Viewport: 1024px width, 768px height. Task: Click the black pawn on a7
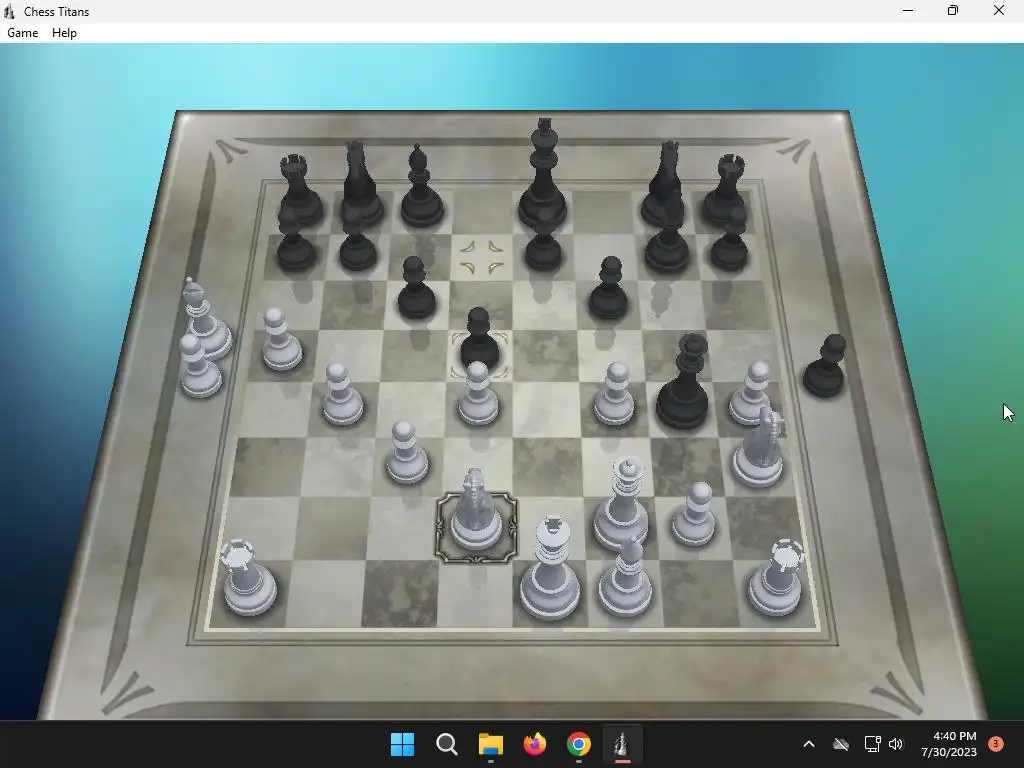pyautogui.click(x=295, y=242)
